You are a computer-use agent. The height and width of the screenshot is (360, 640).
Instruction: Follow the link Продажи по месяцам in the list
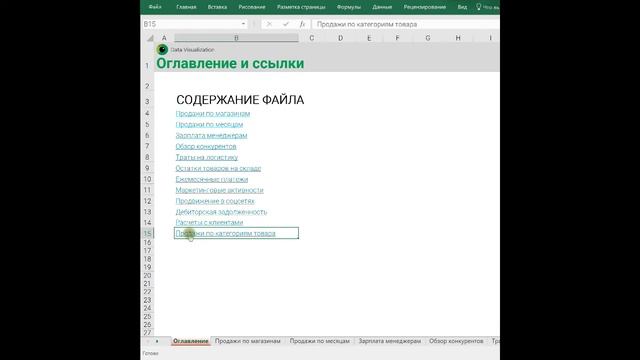209,124
